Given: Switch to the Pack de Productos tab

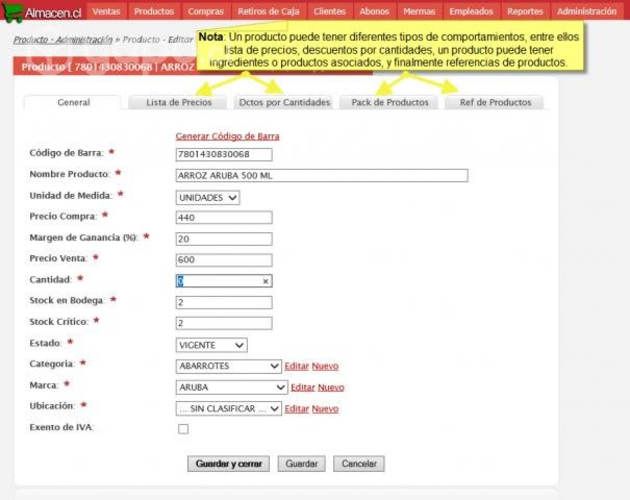Looking at the screenshot, I should 390,102.
